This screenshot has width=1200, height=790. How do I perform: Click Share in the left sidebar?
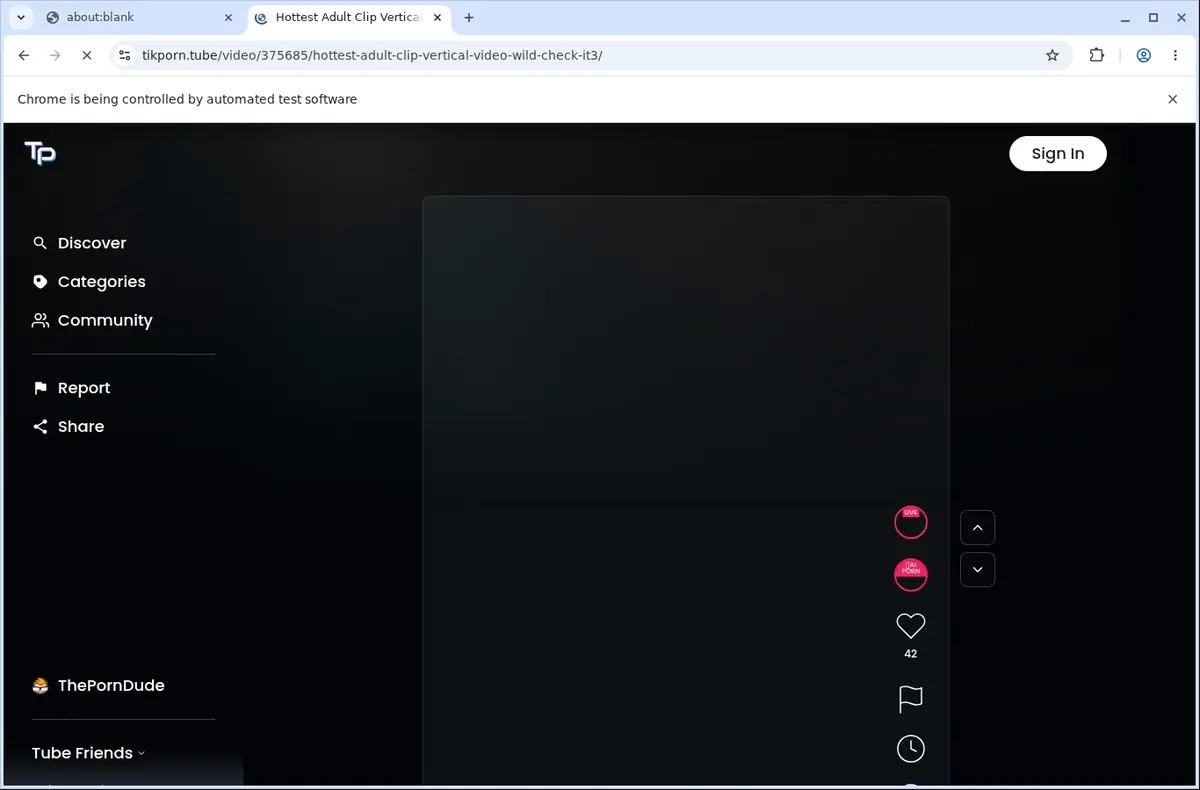pos(69,426)
